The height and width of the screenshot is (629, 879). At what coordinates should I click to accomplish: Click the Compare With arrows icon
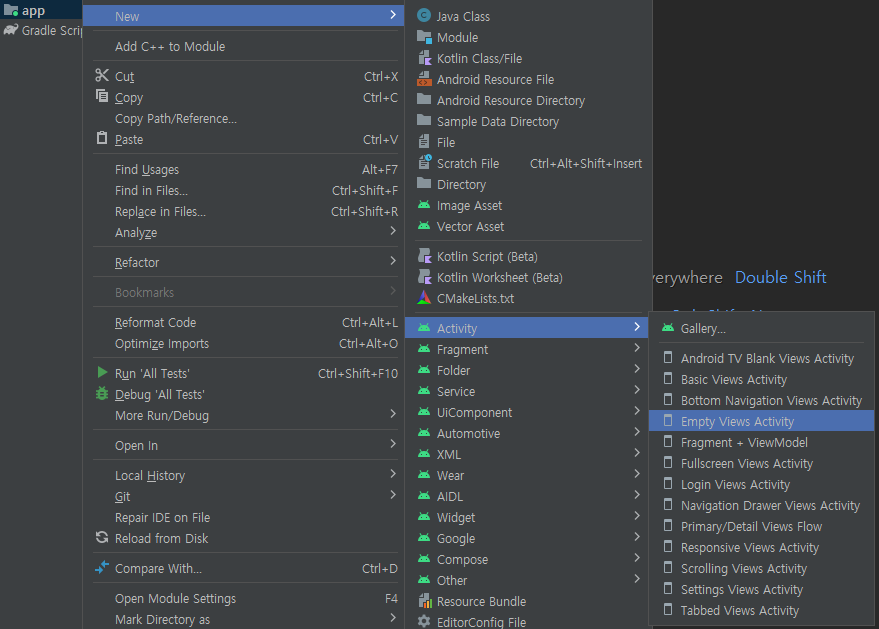click(x=102, y=567)
